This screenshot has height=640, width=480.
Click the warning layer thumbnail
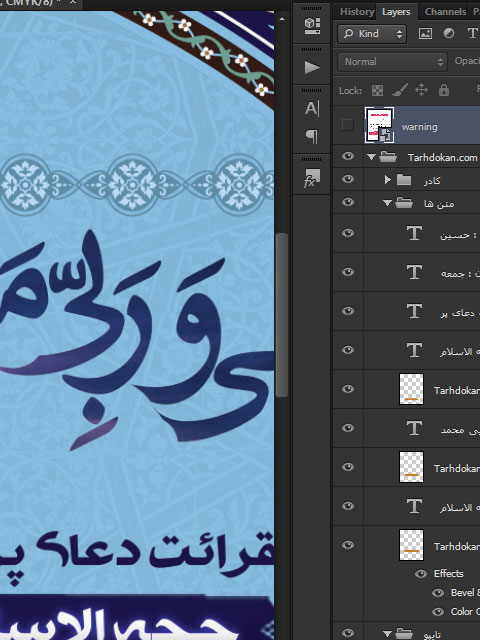point(379,125)
